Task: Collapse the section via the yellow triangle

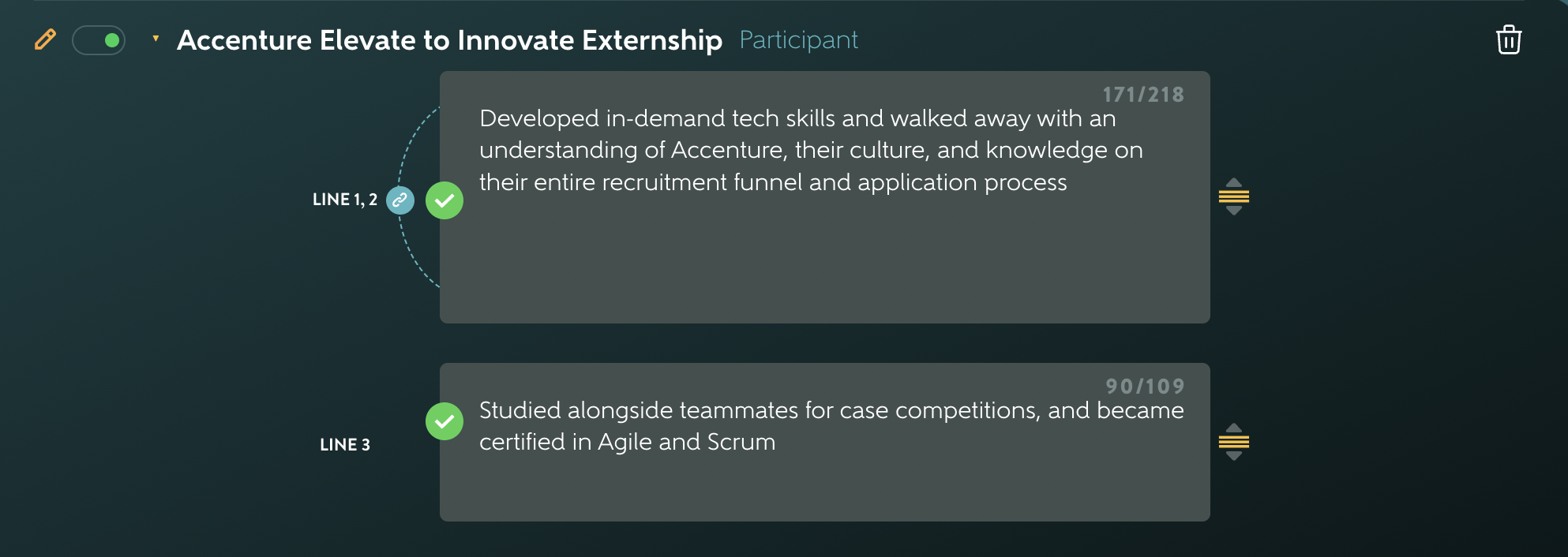Action: point(156,37)
